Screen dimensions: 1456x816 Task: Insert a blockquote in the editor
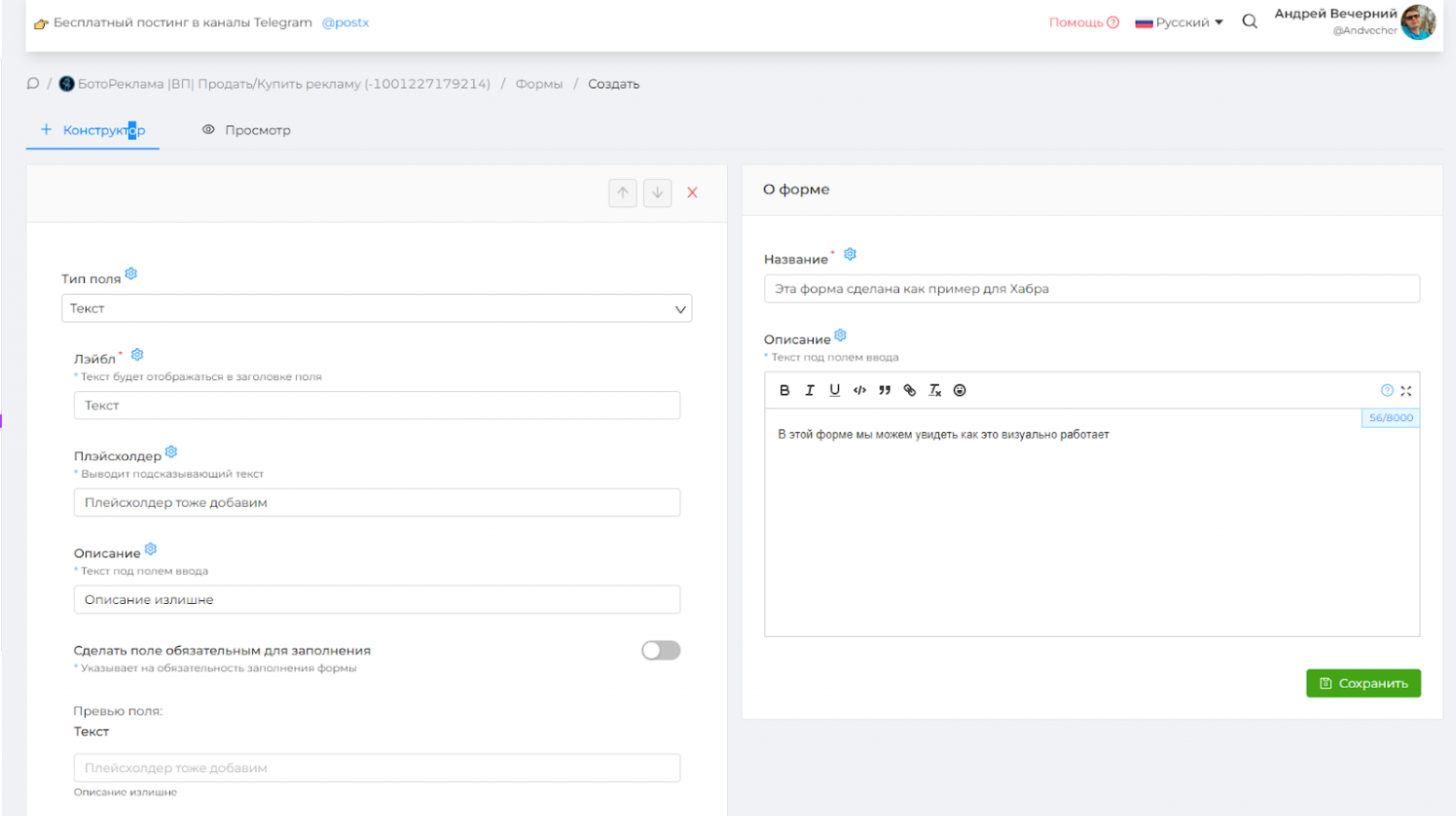point(884,390)
